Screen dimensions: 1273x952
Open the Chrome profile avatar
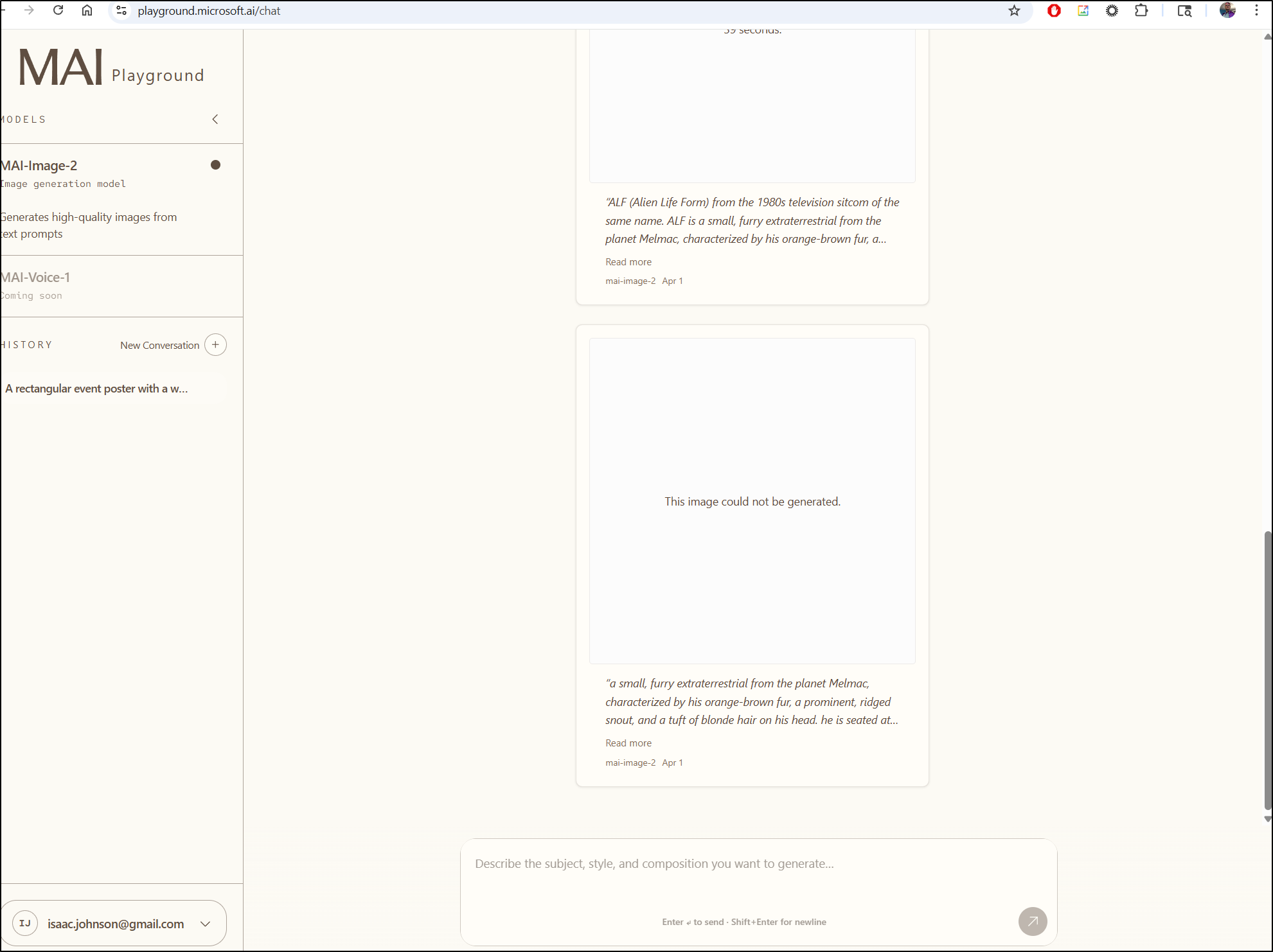[x=1227, y=11]
